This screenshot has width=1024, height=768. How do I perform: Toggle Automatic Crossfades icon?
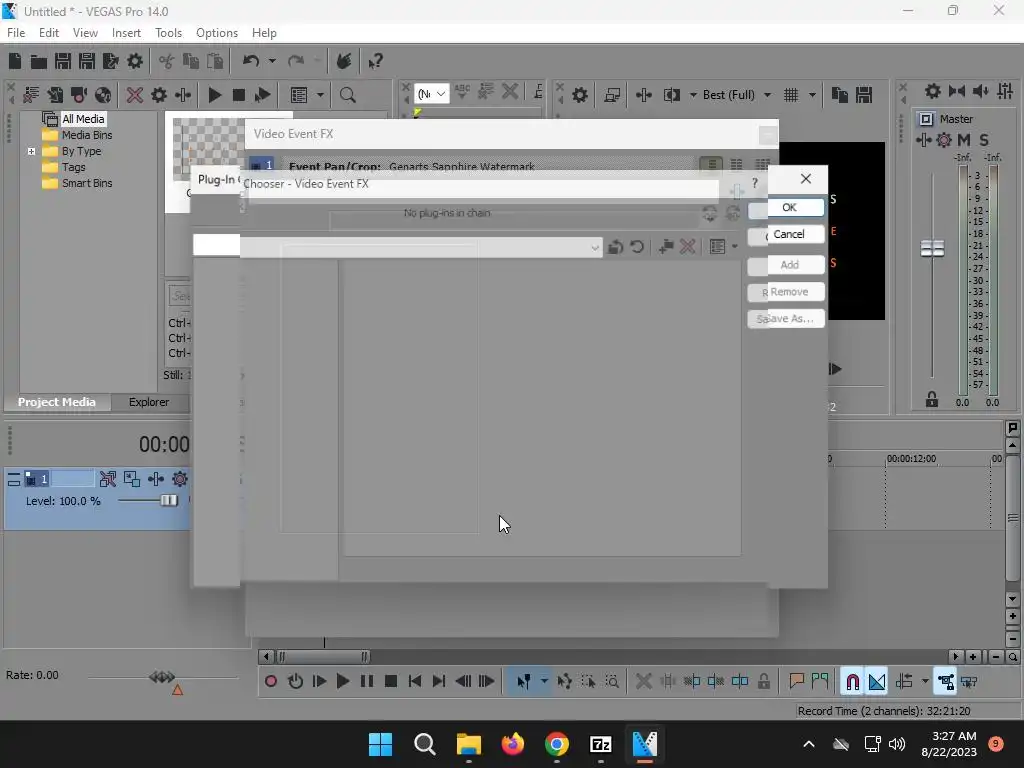point(877,682)
